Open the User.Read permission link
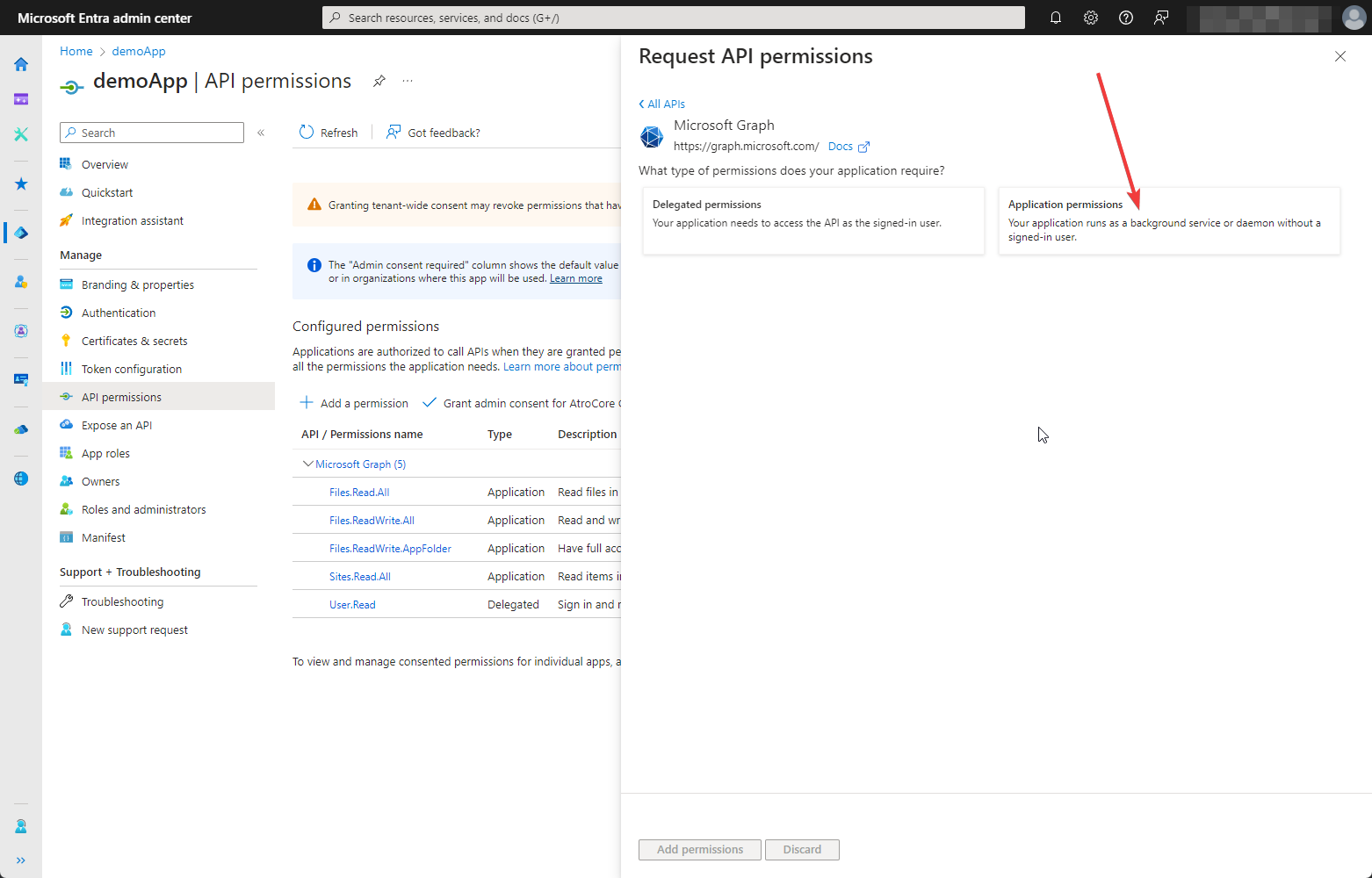 [352, 605]
